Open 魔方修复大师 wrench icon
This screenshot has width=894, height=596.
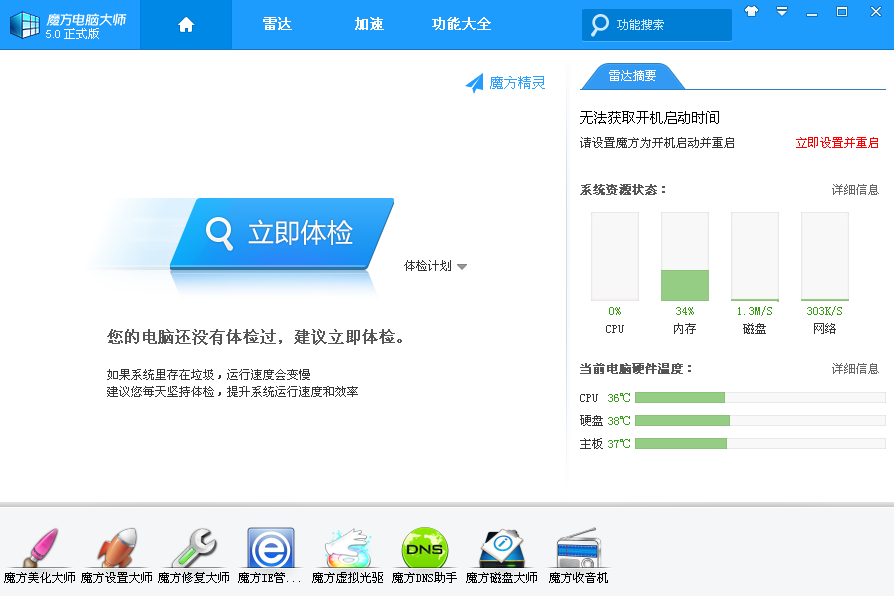(x=193, y=549)
